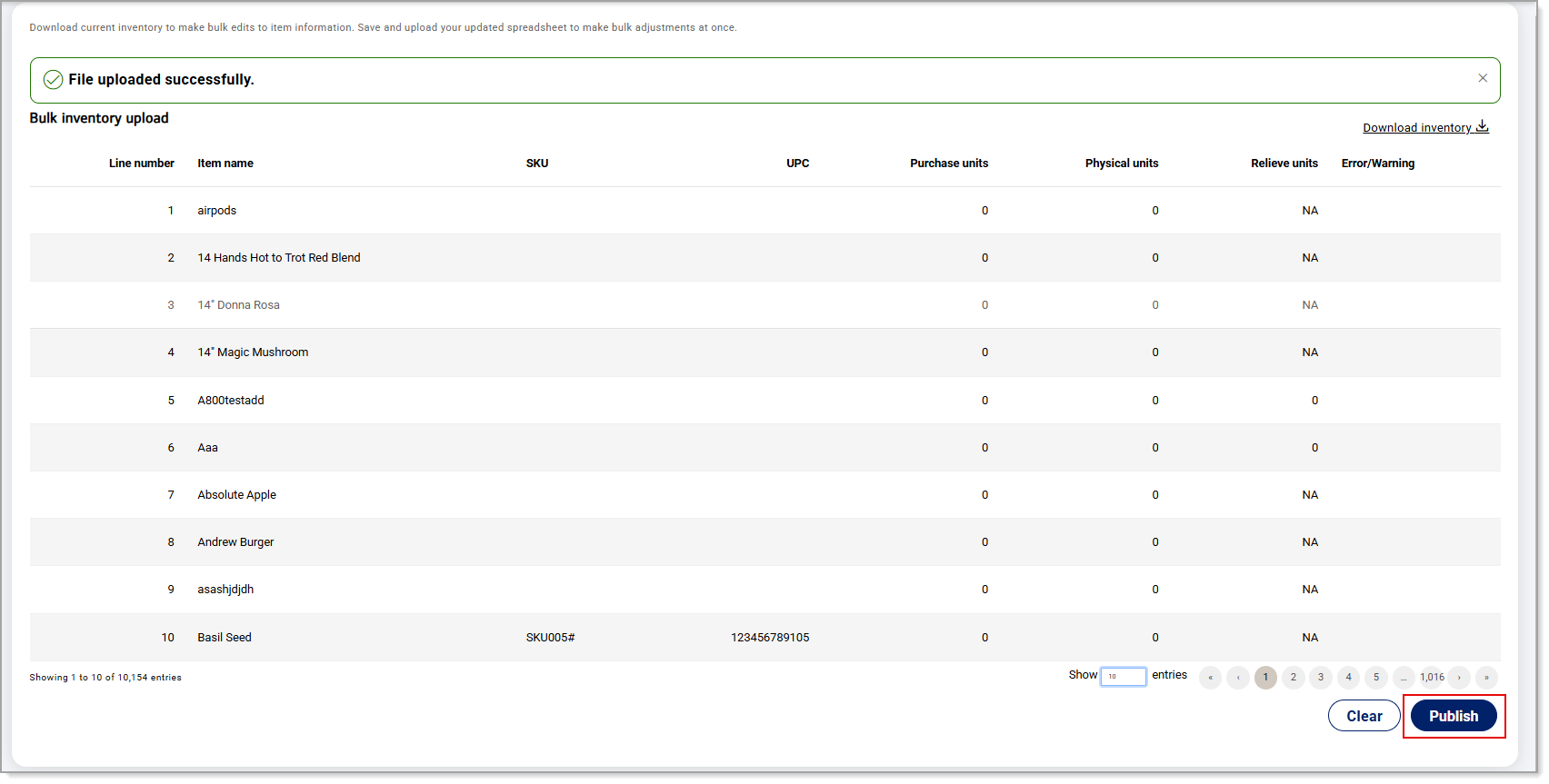Click the Bulk inventory upload heading
Image resolution: width=1549 pixels, height=784 pixels.
pyautogui.click(x=99, y=118)
